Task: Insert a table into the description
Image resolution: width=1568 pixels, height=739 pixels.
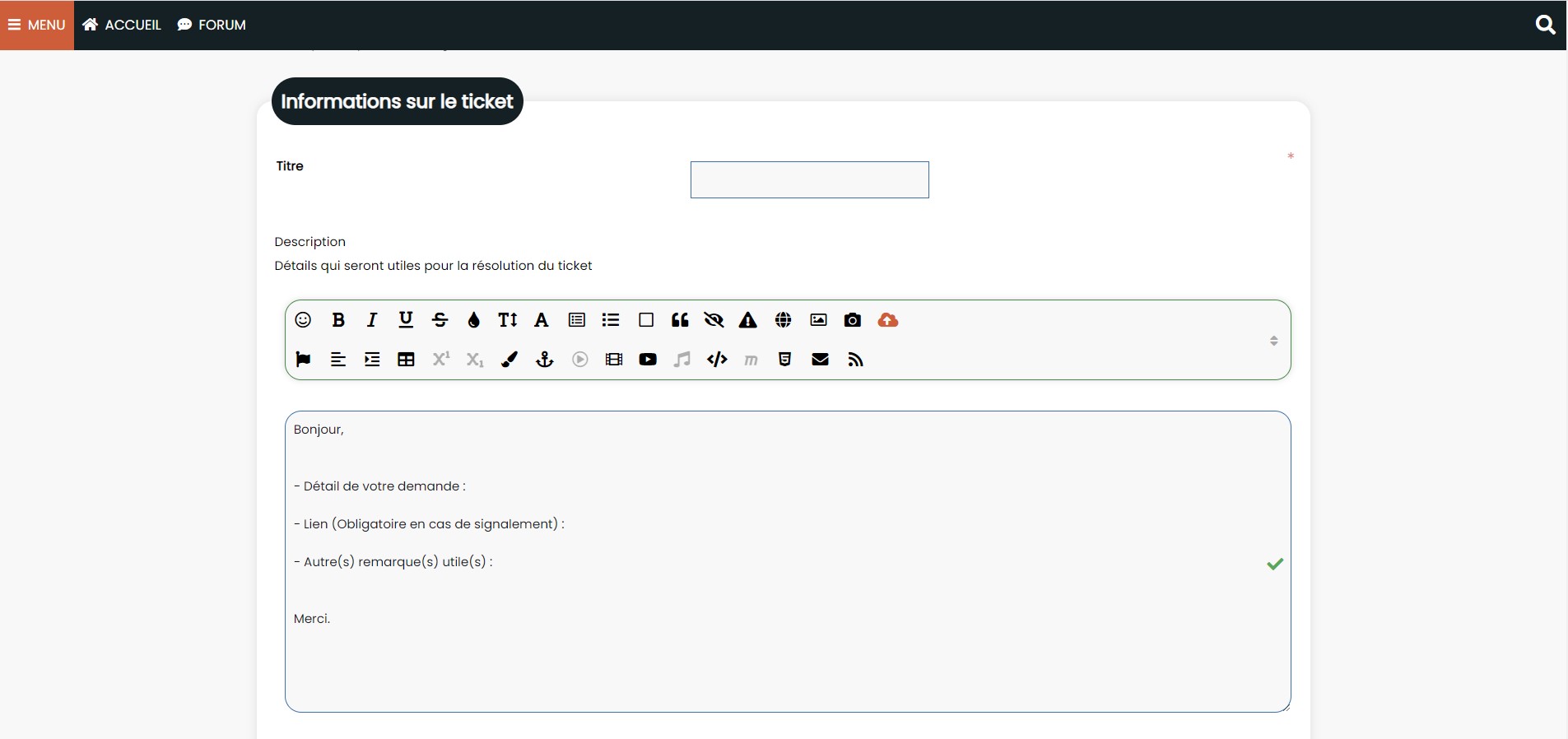Action: click(x=406, y=360)
